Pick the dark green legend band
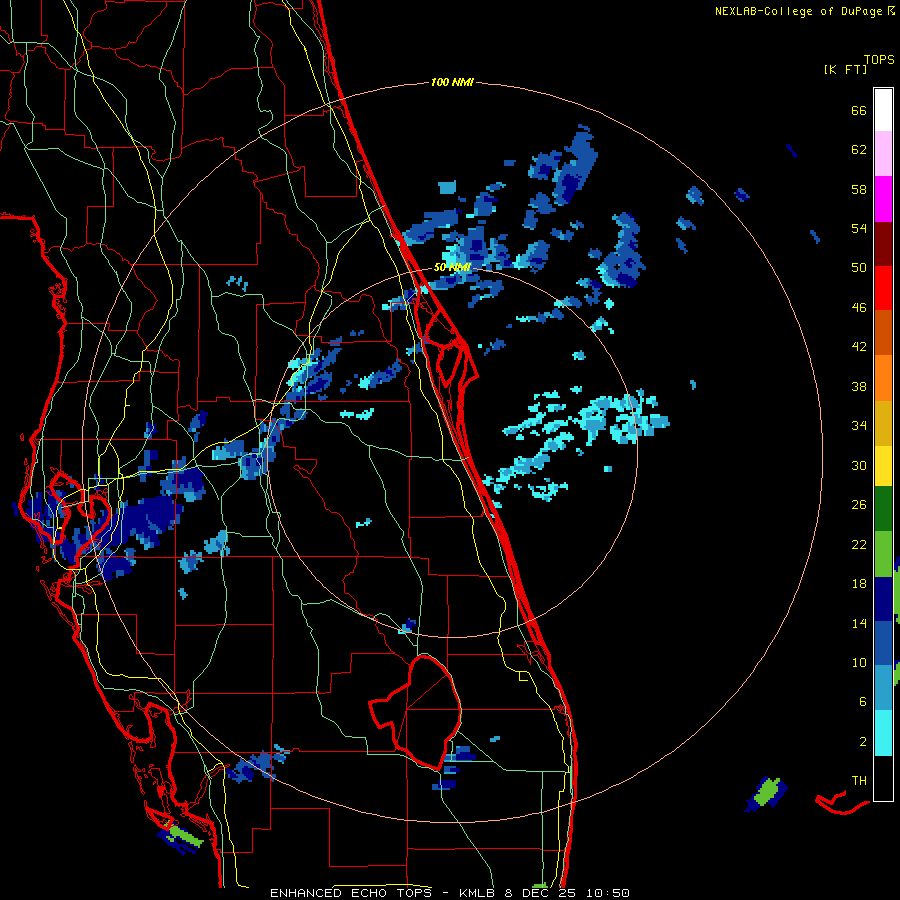Screen dimensions: 900x900 coord(883,509)
